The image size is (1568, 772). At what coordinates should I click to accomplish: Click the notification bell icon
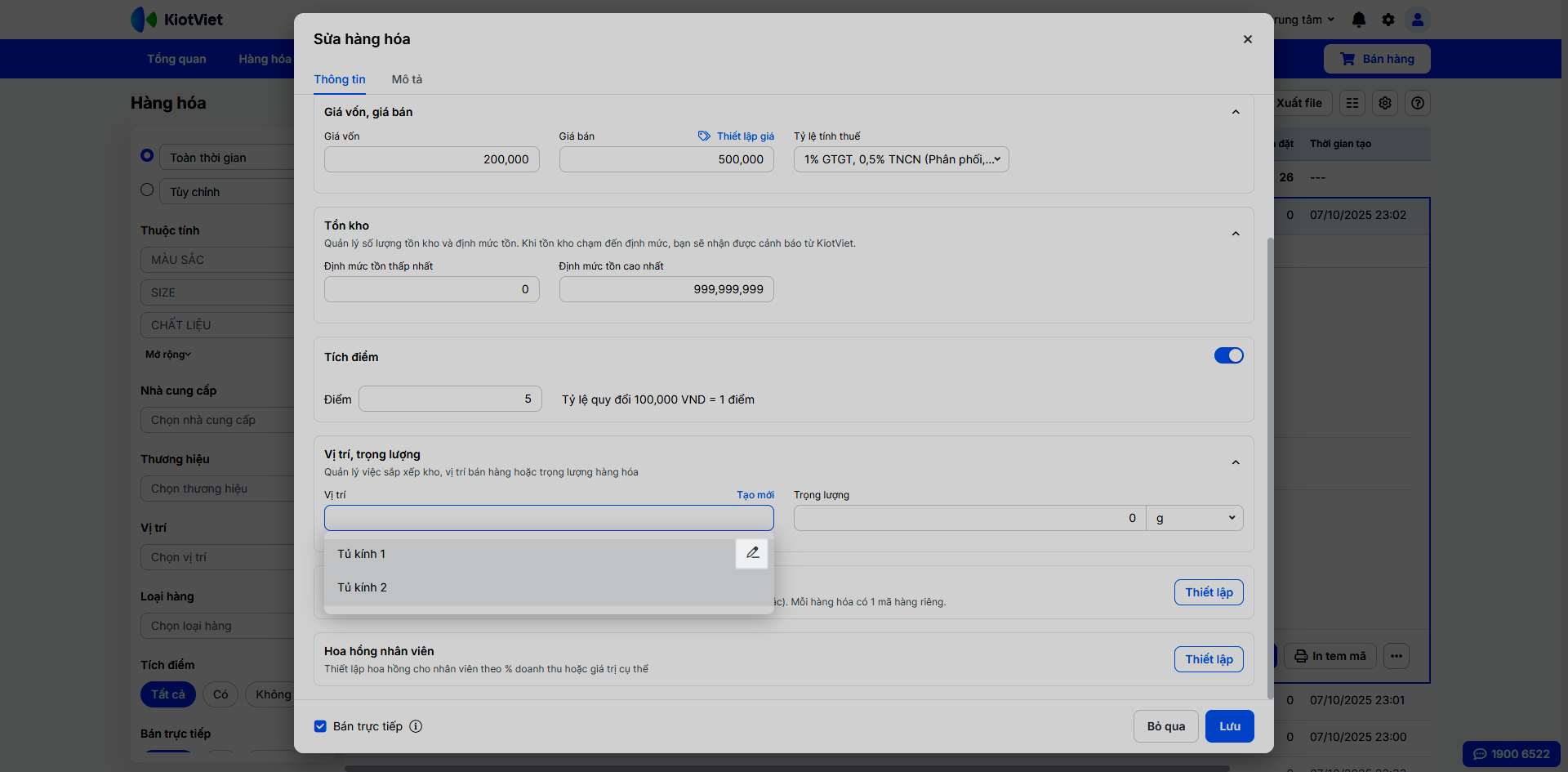point(1359,20)
